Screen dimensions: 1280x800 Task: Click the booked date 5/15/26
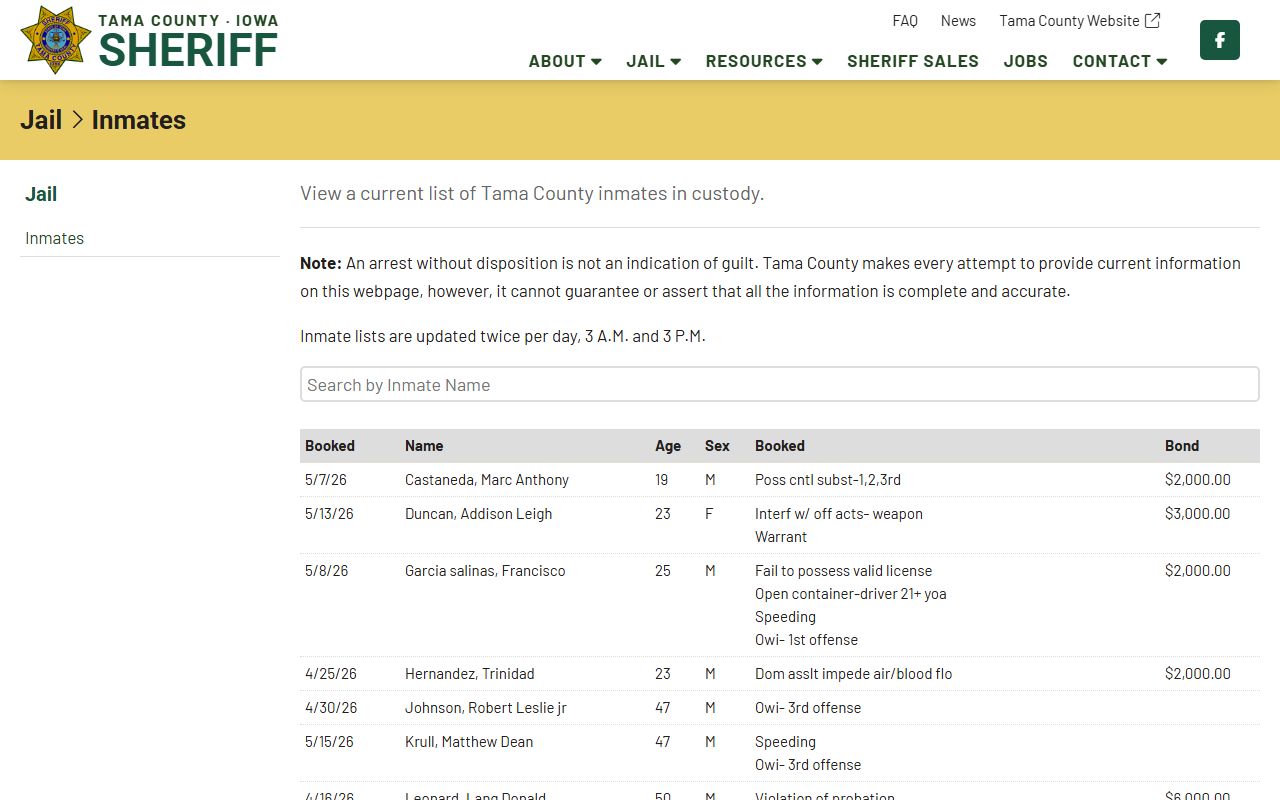329,742
